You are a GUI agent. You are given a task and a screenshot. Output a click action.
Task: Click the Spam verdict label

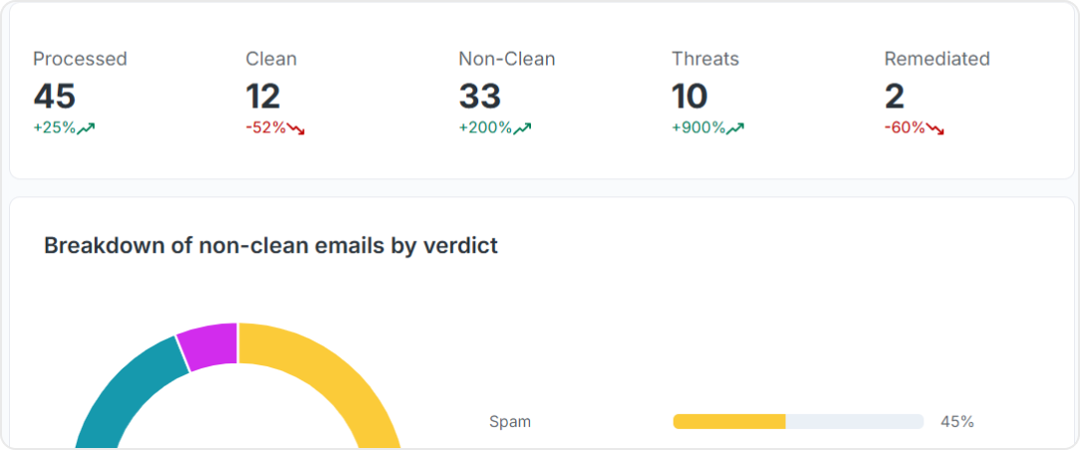[x=510, y=422]
